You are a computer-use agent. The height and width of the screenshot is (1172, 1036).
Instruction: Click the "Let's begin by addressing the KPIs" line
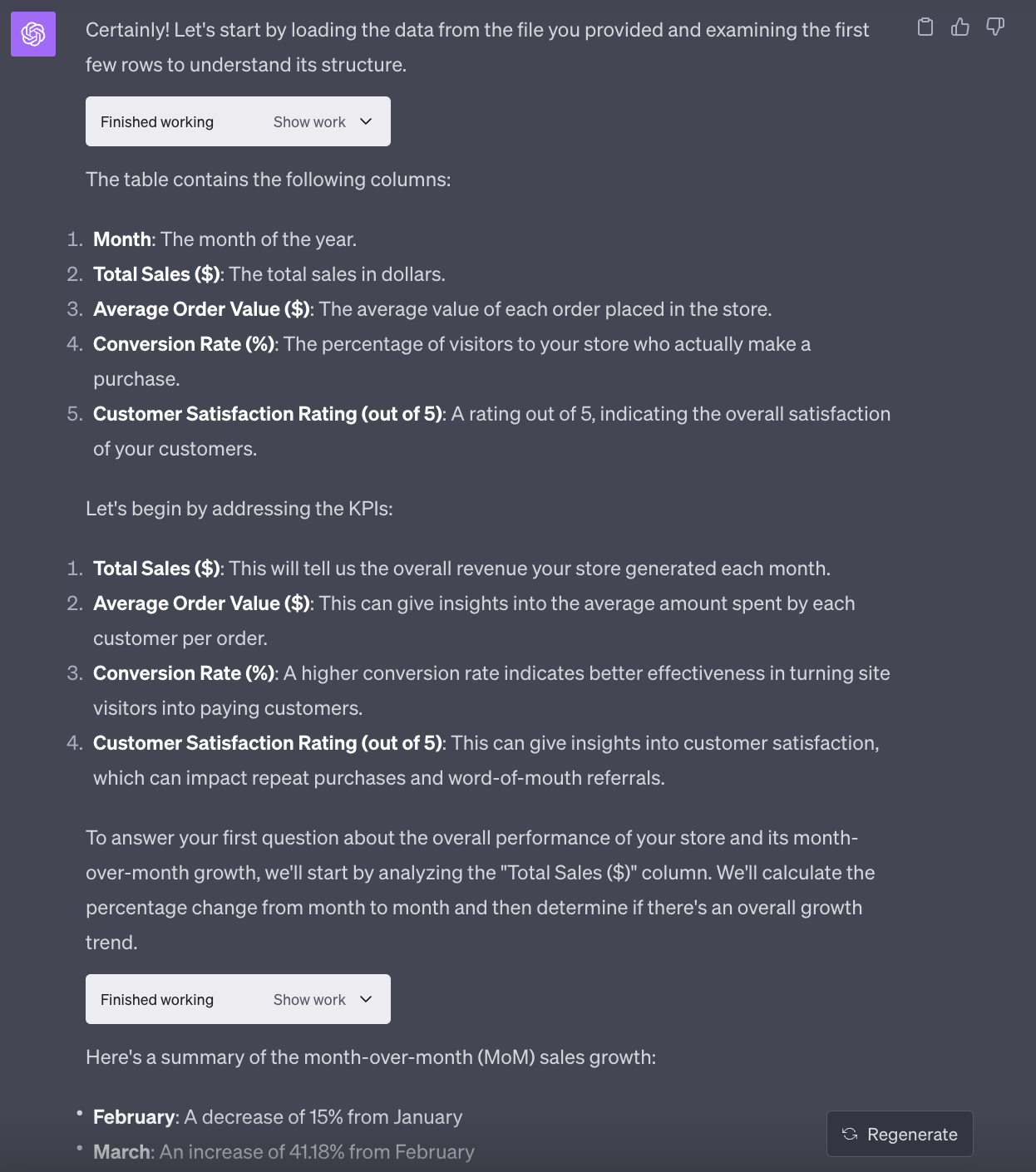[x=239, y=509]
